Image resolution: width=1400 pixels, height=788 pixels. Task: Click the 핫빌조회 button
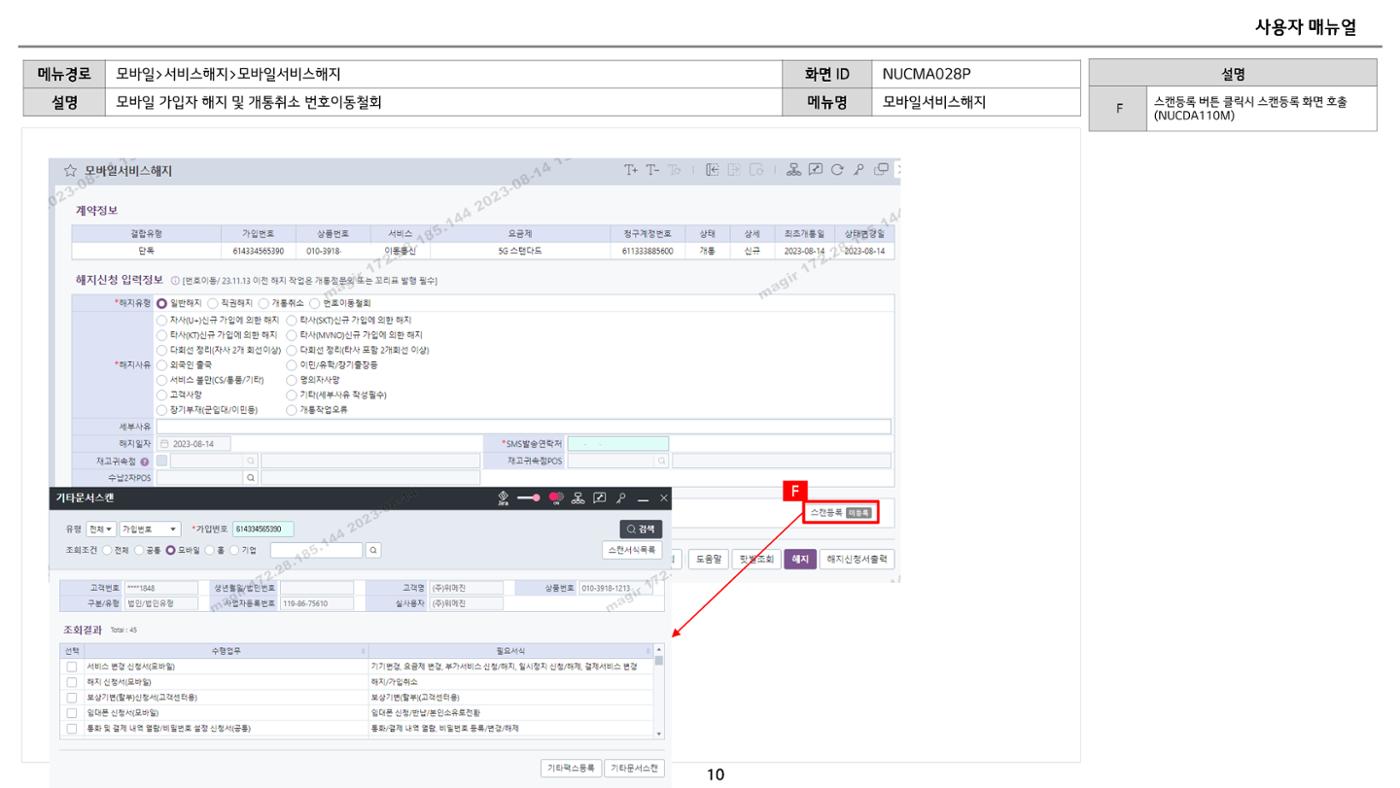[x=756, y=559]
